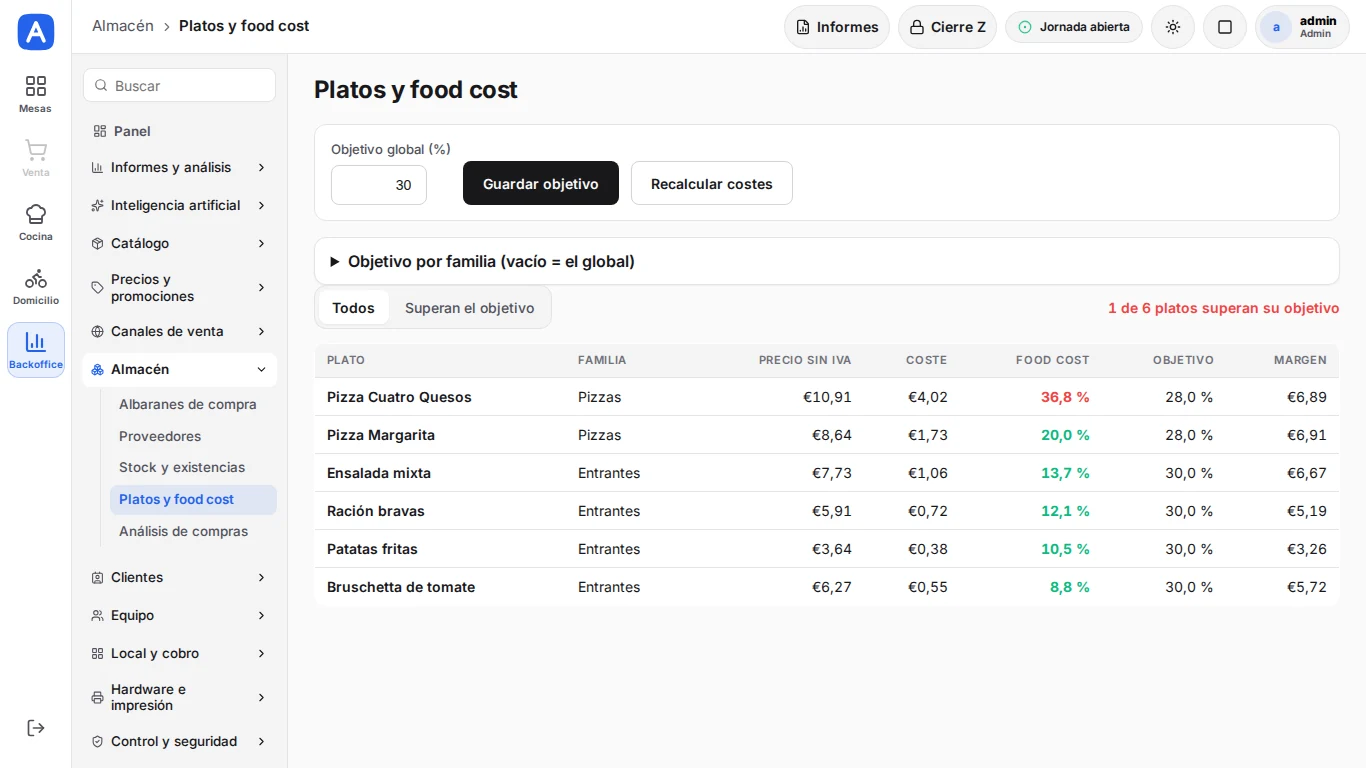Expand Objetivo por familia disclosure triangle
Screen dimensions: 1366x768
[x=335, y=262]
